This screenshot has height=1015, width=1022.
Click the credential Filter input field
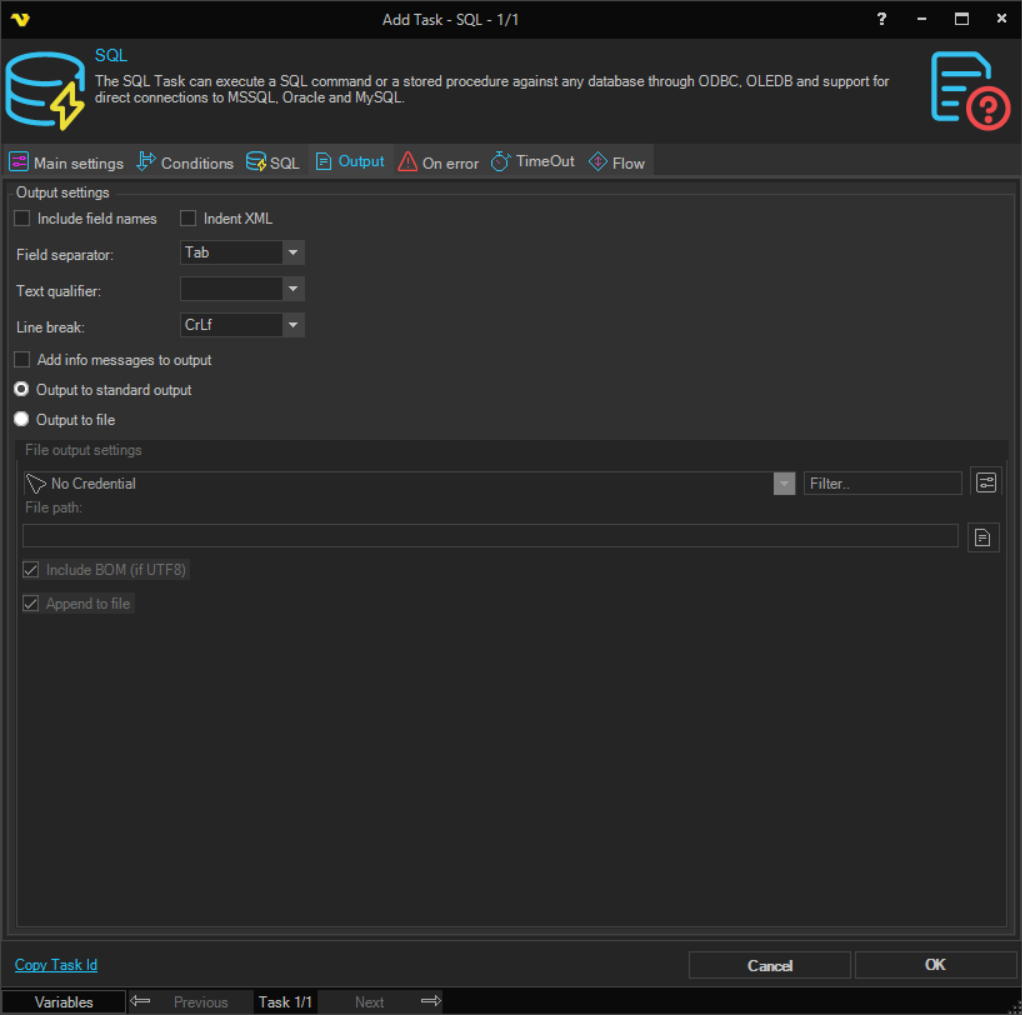point(881,484)
